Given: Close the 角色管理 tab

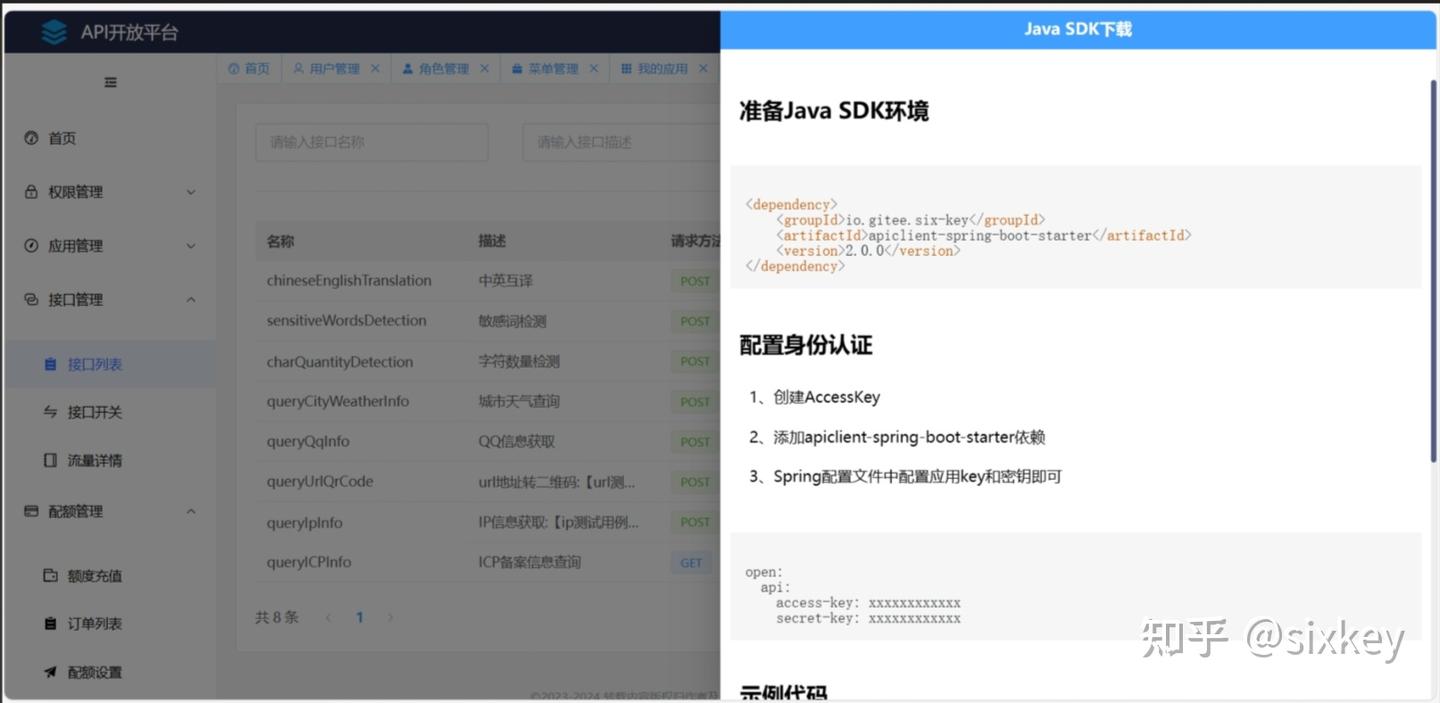Looking at the screenshot, I should [485, 68].
